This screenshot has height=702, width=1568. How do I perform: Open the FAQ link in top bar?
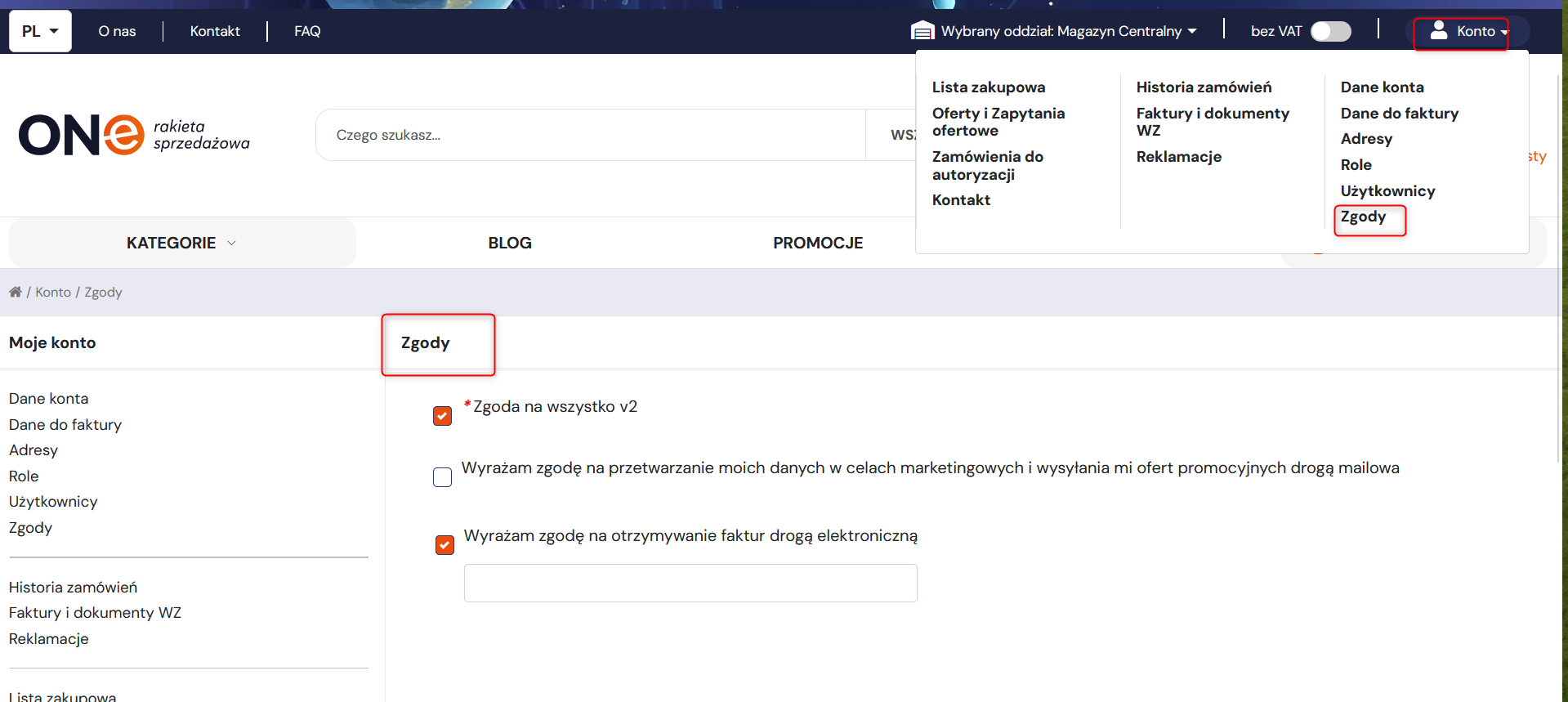coord(307,31)
